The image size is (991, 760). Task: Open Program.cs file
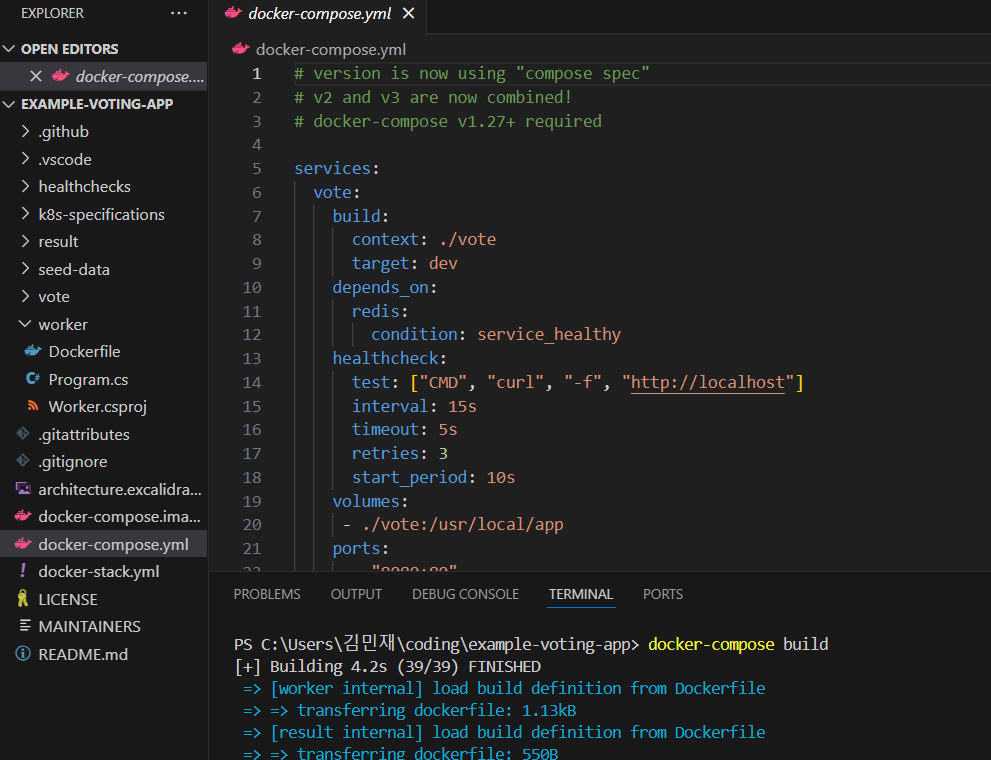pyautogui.click(x=88, y=379)
